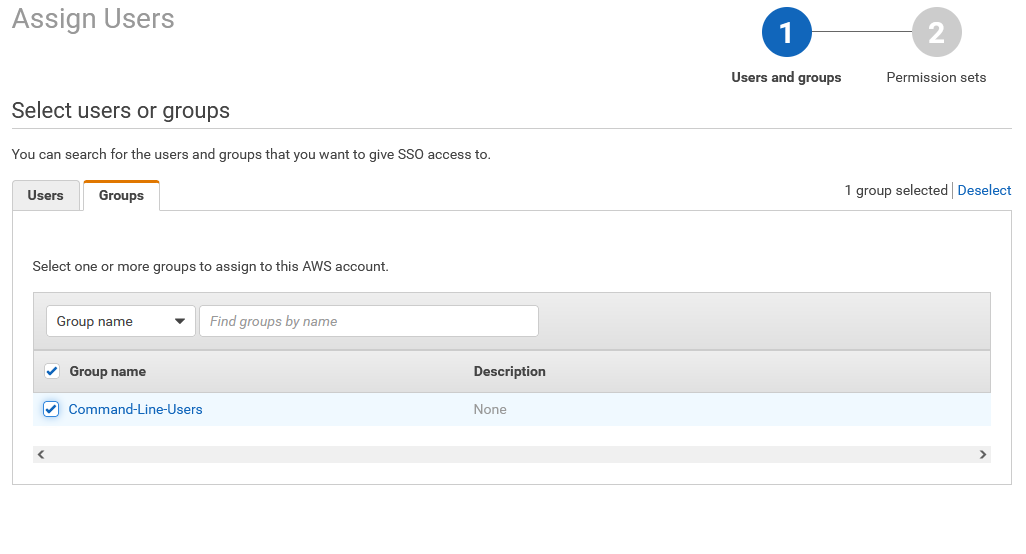This screenshot has width=1026, height=554.
Task: Click the right scroll arrow
Action: click(983, 454)
